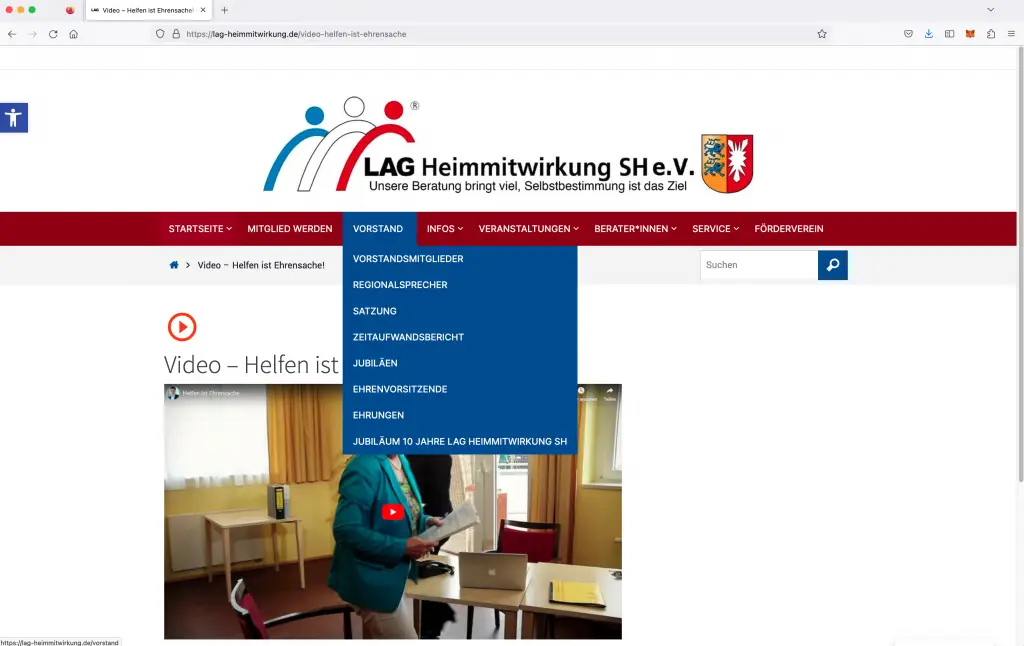Expand the Veranstaltungen dropdown menu
1024x646 pixels.
coord(529,229)
